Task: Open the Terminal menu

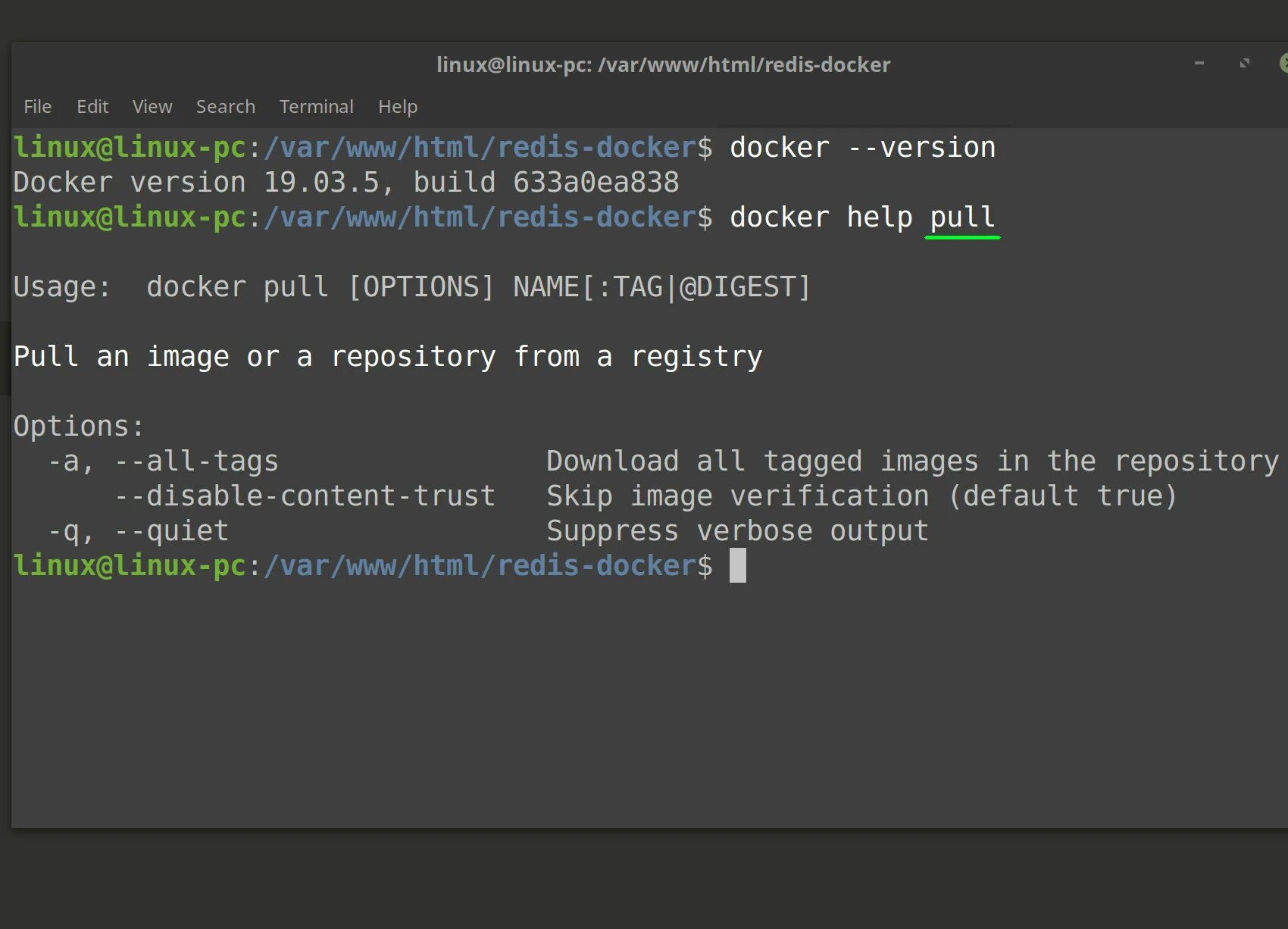Action: pyautogui.click(x=317, y=107)
